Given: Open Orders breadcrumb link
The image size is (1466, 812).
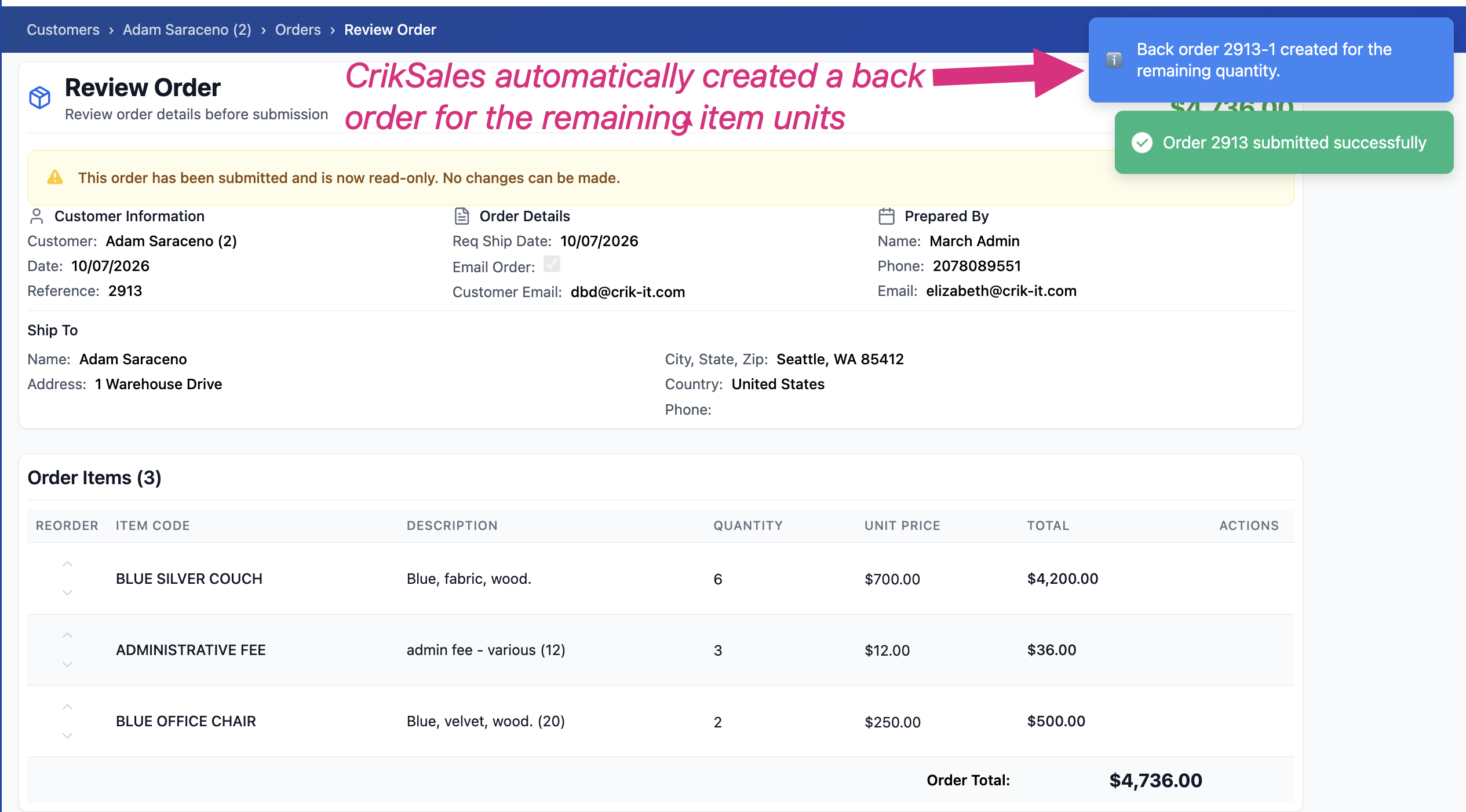Looking at the screenshot, I should coord(298,30).
